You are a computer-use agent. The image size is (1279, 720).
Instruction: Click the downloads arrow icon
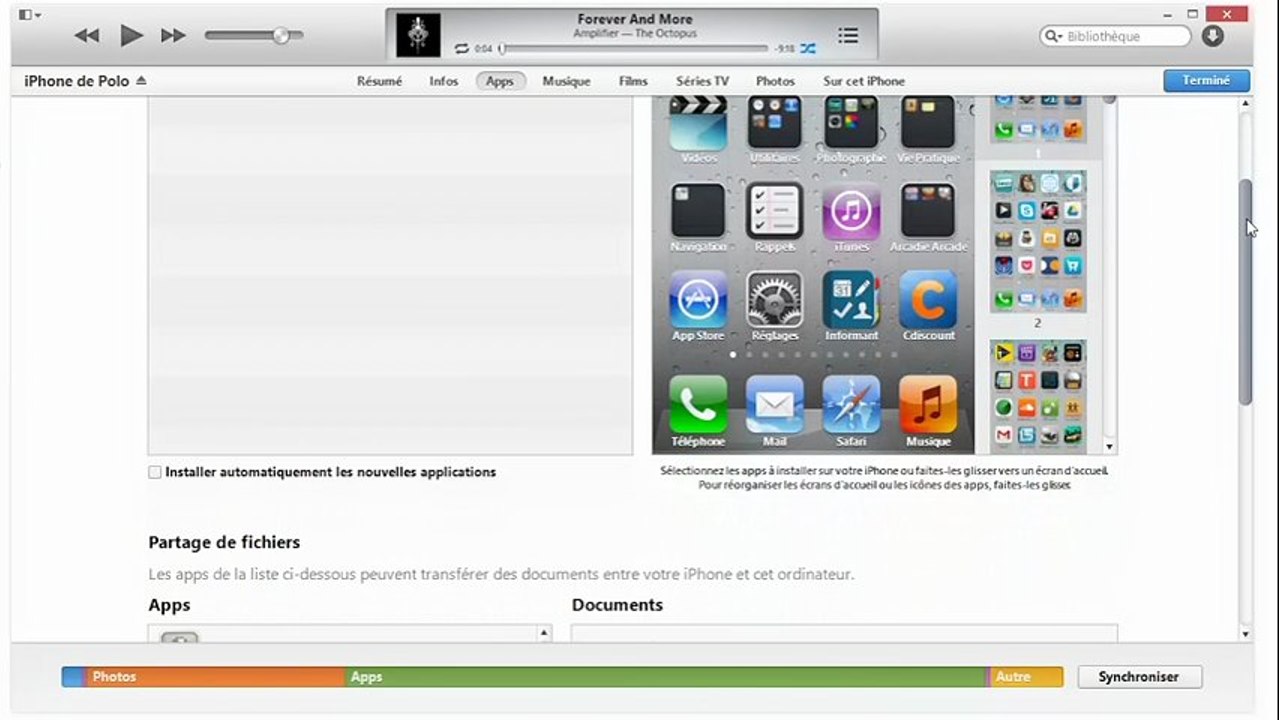coord(1212,36)
